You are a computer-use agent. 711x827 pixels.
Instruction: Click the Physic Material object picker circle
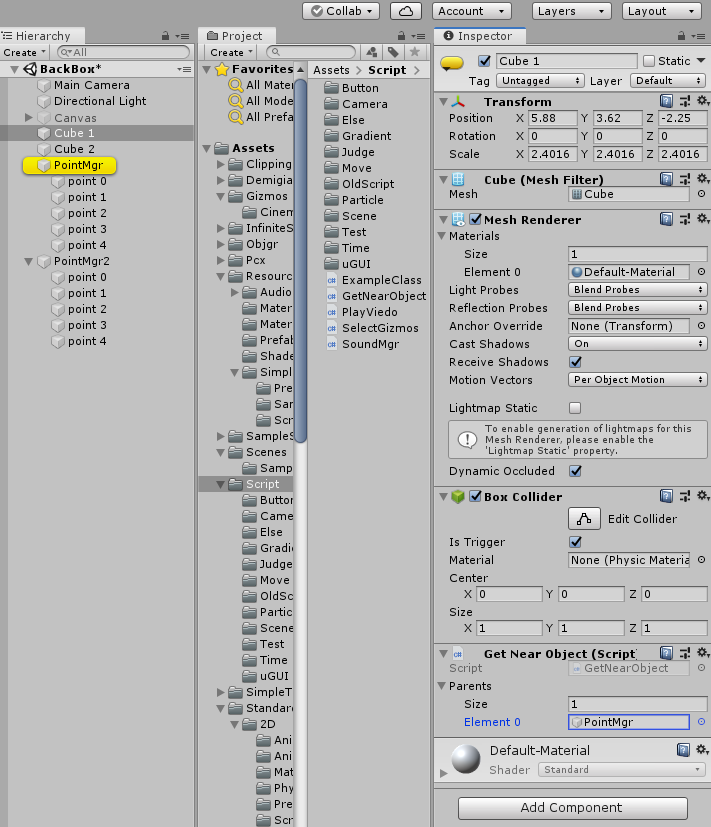[702, 560]
